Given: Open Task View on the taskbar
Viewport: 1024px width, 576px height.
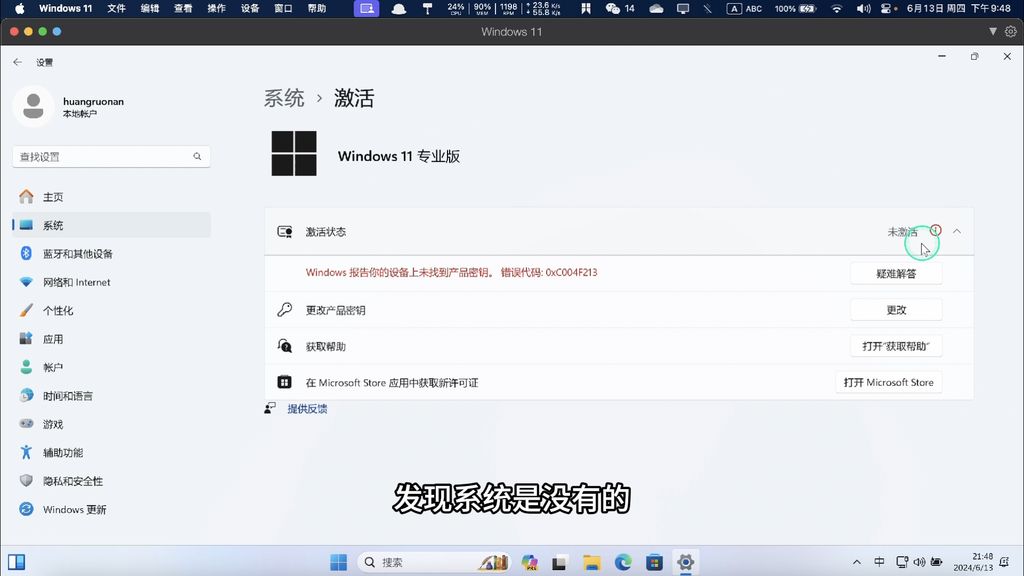Looking at the screenshot, I should (x=560, y=562).
